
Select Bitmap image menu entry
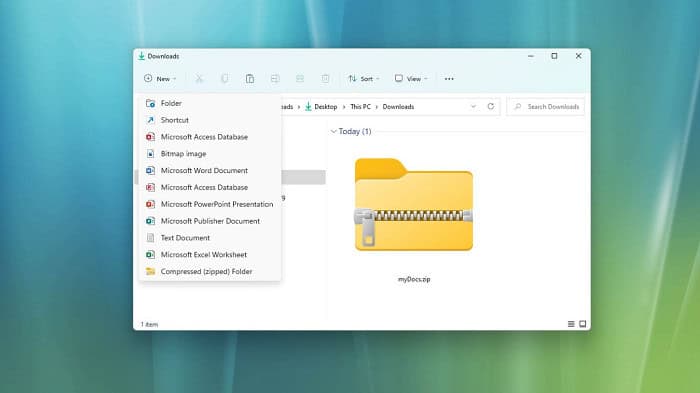(x=210, y=154)
